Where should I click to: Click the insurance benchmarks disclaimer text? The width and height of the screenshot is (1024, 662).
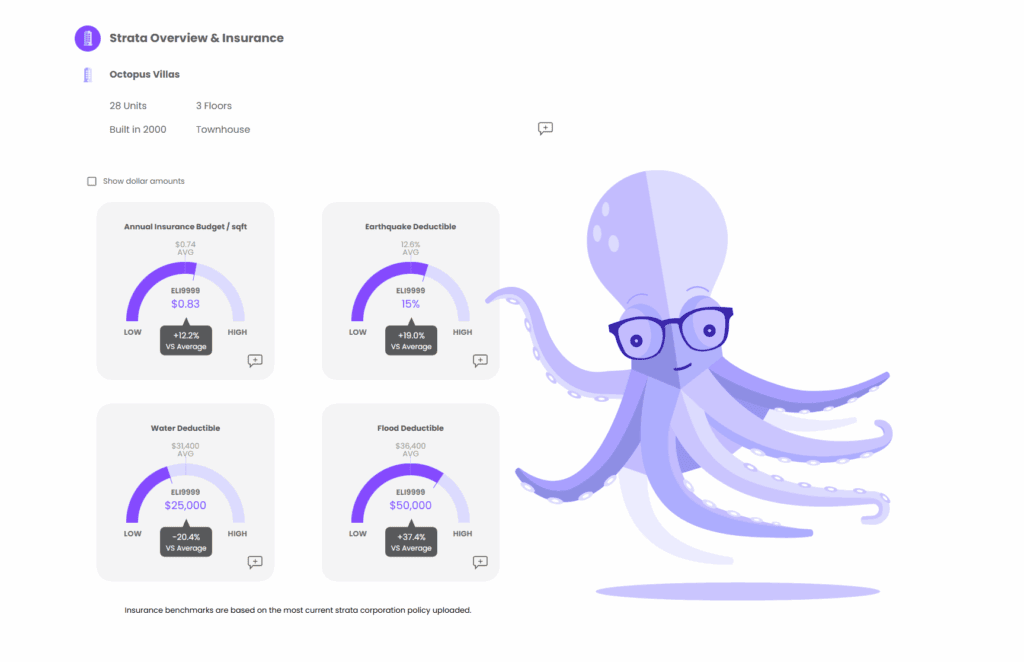click(297, 610)
